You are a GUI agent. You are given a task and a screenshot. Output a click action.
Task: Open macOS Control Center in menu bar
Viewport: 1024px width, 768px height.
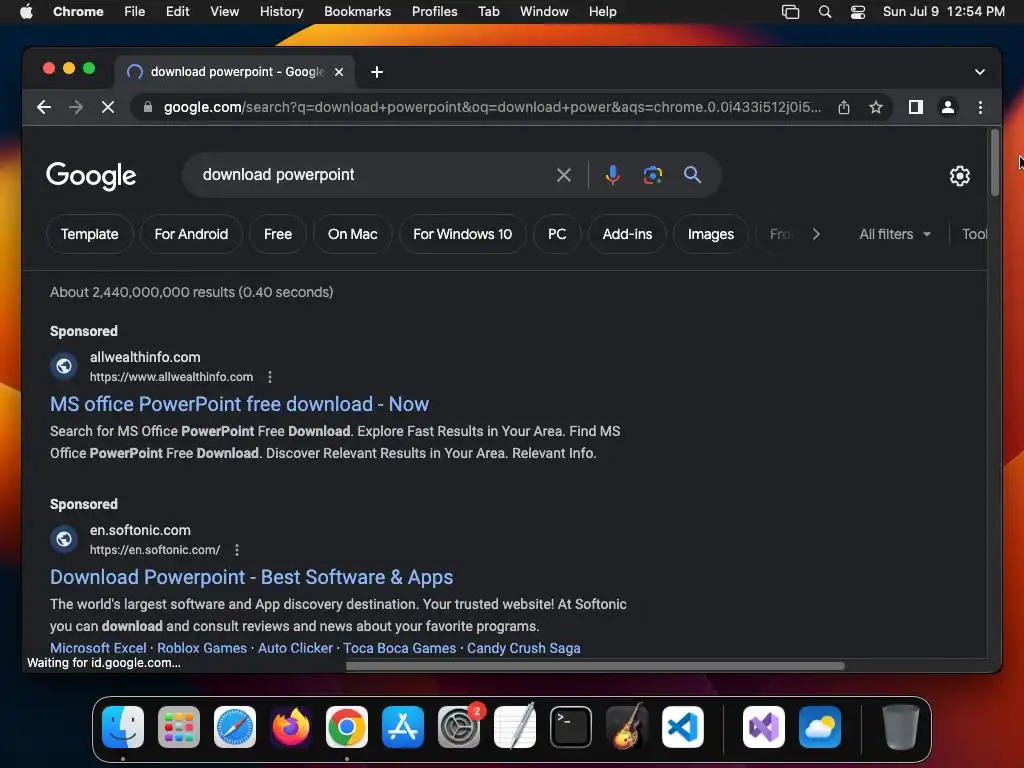[x=857, y=12]
